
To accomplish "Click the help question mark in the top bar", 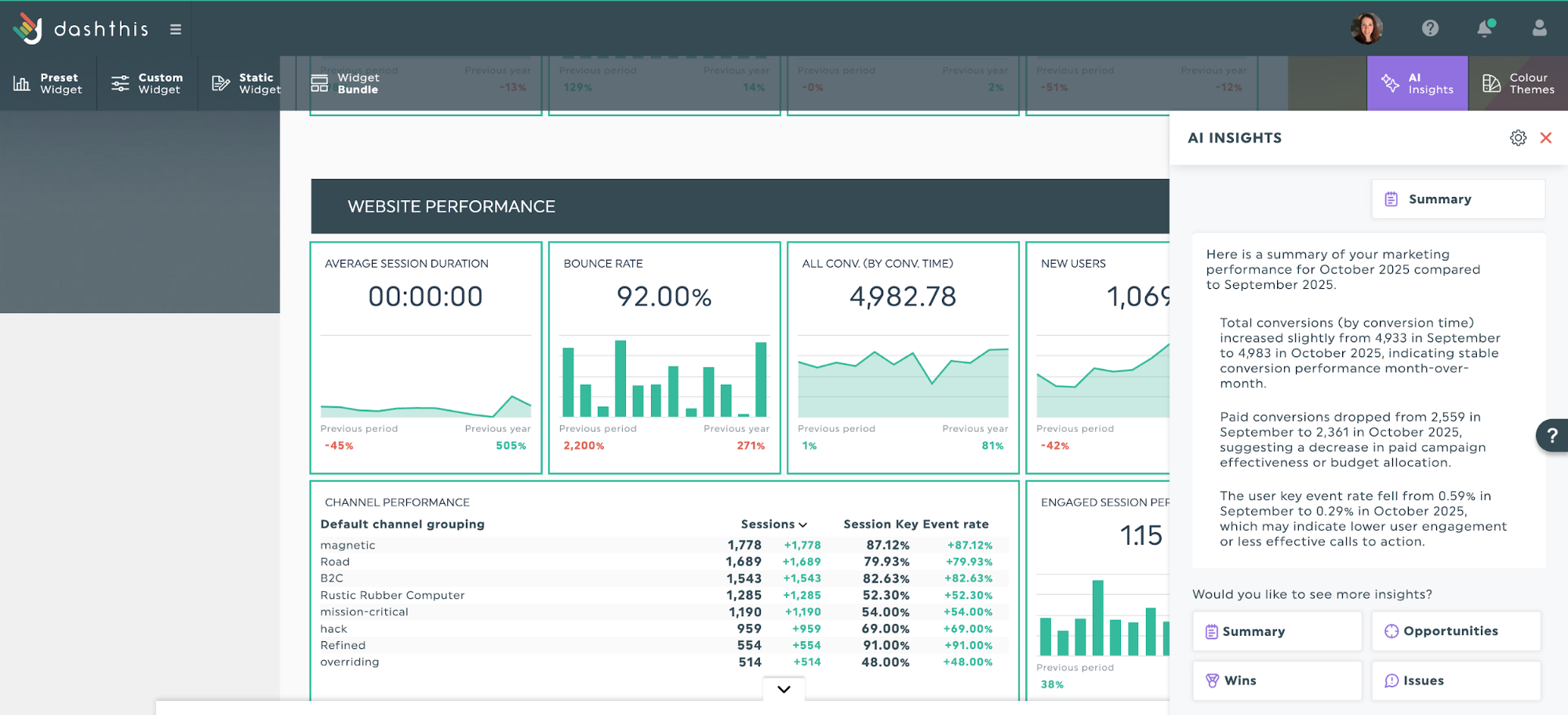I will (x=1430, y=28).
